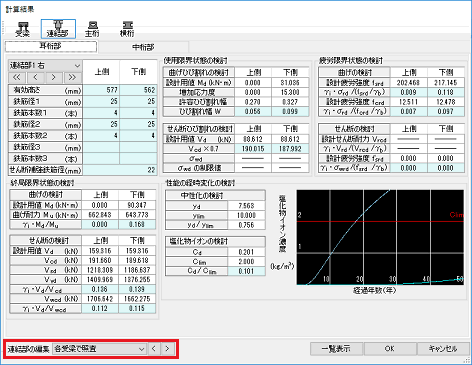Viewport: 472px width, 365px height.
Task: Open the 連結部1 右 dropdown
Action: [x=45, y=66]
